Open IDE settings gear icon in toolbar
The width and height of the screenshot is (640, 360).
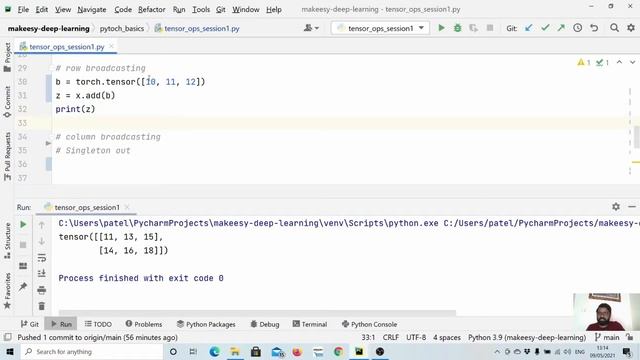(x=631, y=28)
